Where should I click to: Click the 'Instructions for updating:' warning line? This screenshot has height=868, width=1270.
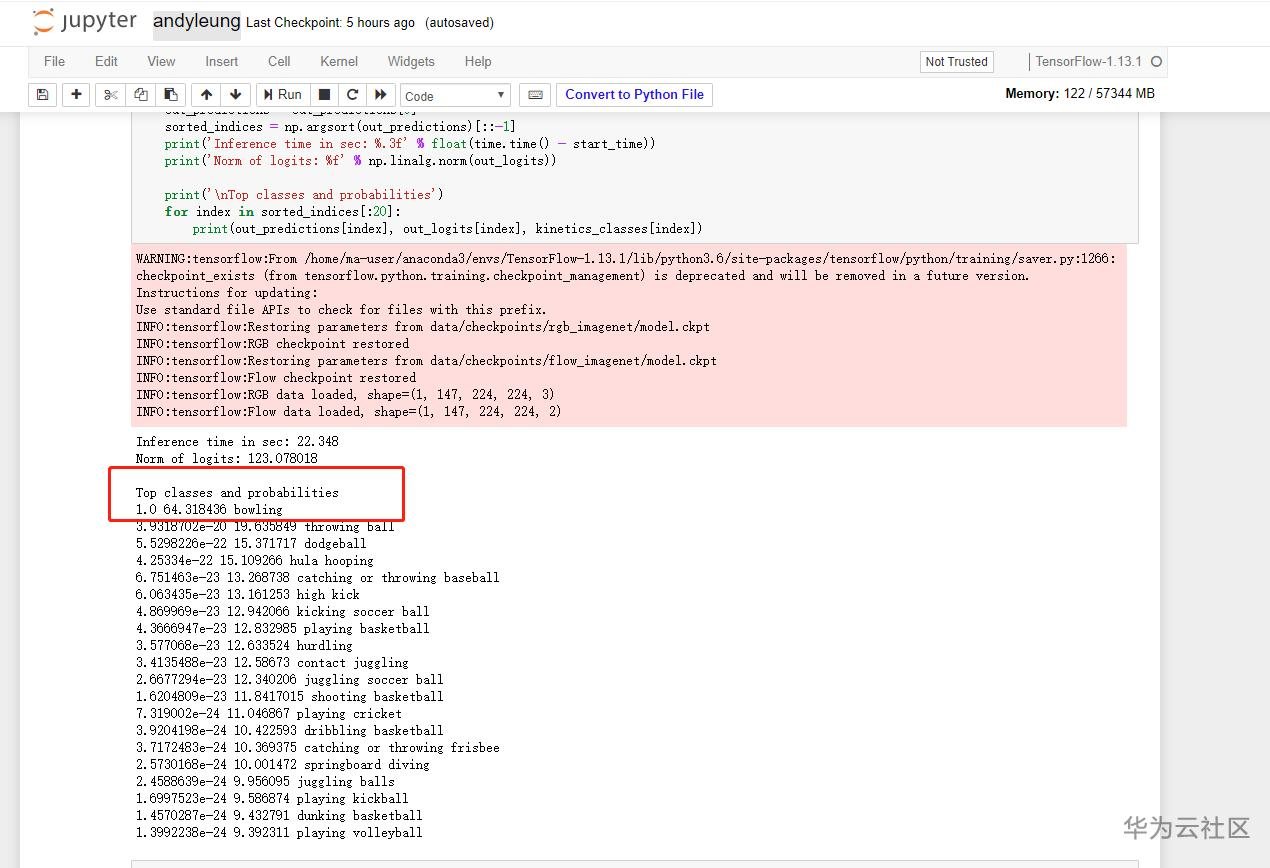pyautogui.click(x=227, y=293)
